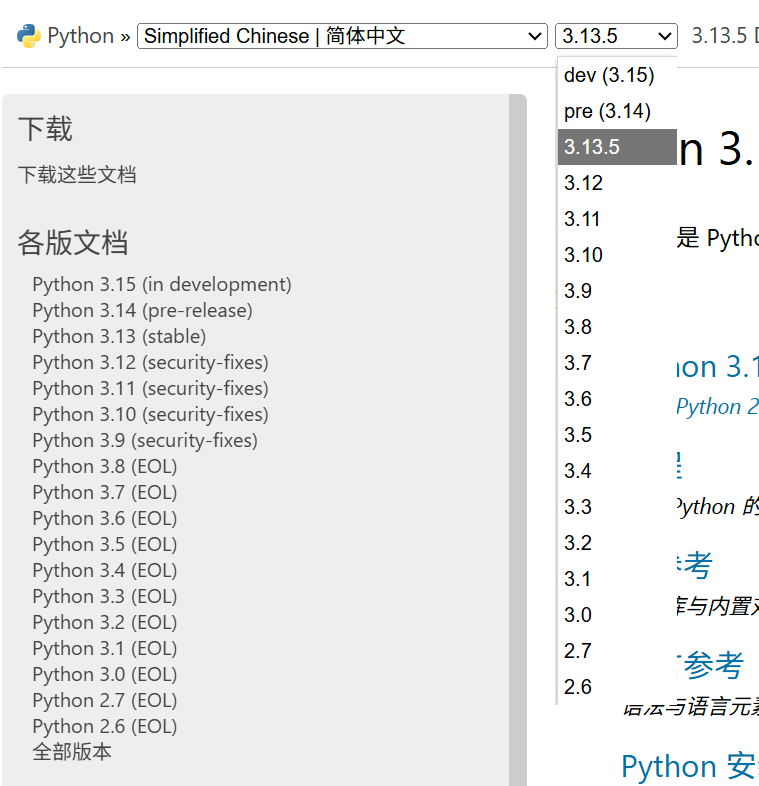
Task: Choose 3.5 in version dropdown list
Action: [617, 435]
